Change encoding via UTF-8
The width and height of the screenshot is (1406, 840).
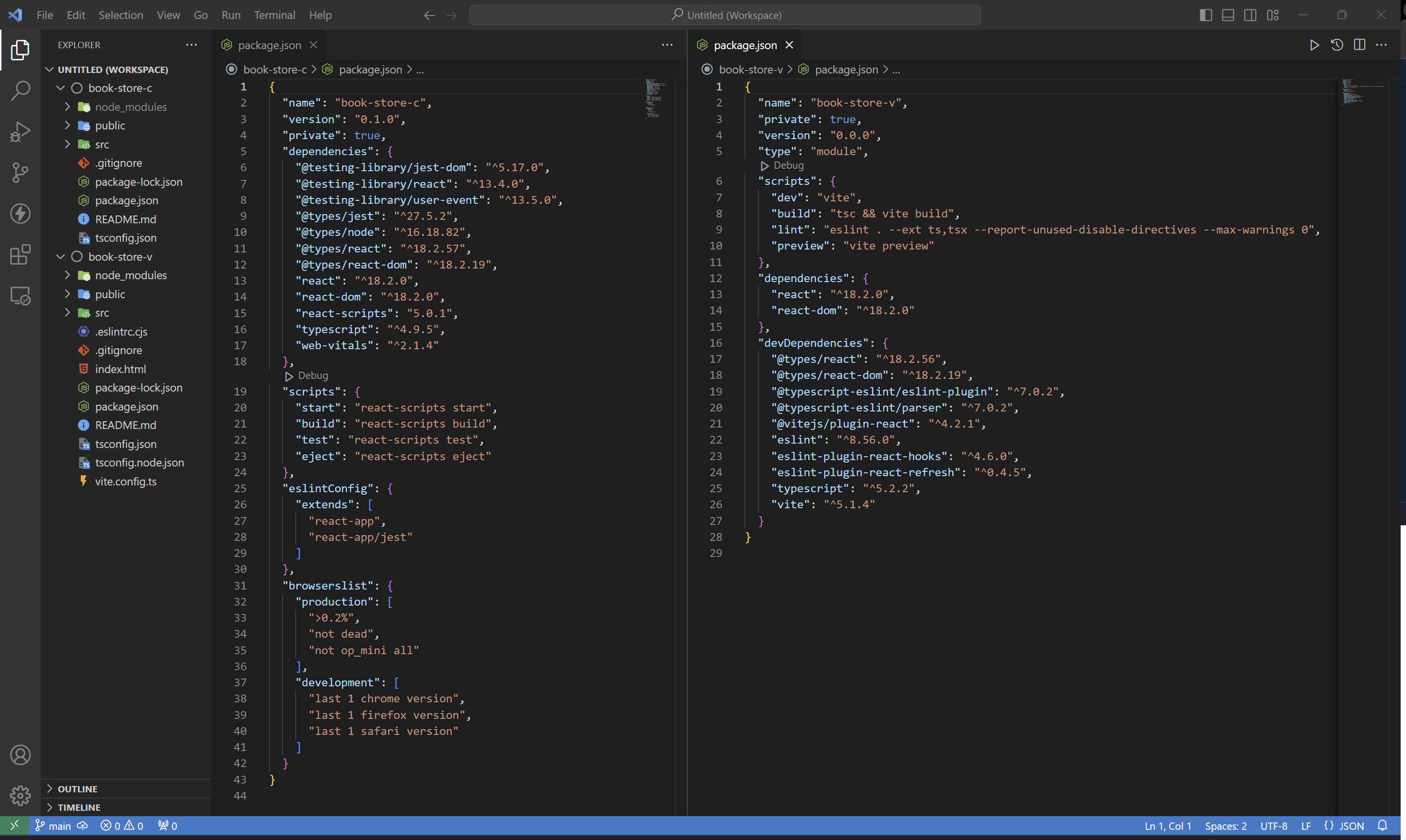coord(1273,826)
